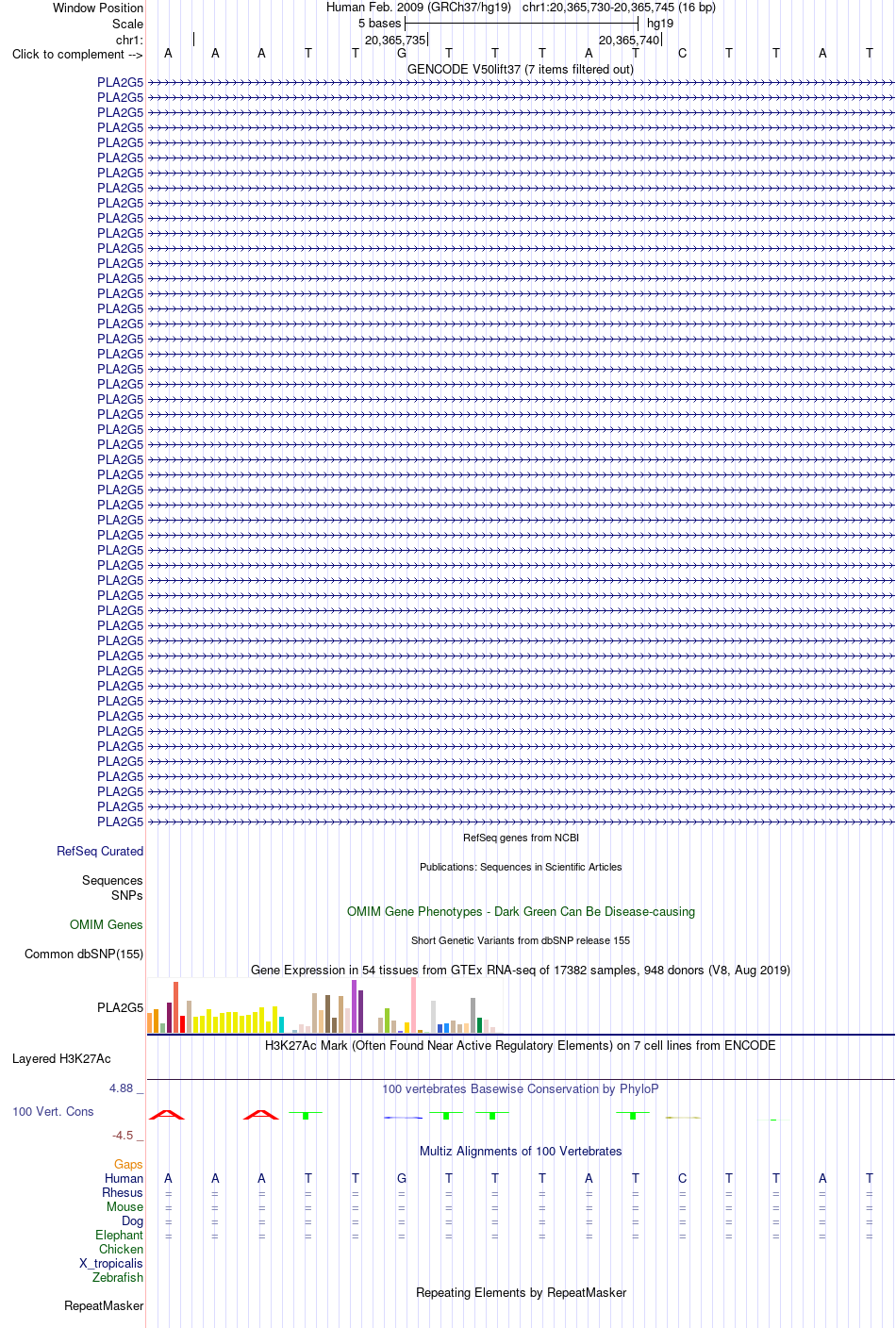Click 'Repeating Elements by RepeatMasker' title
Image resolution: width=896 pixels, height=1328 pixels.
pyautogui.click(x=521, y=1292)
